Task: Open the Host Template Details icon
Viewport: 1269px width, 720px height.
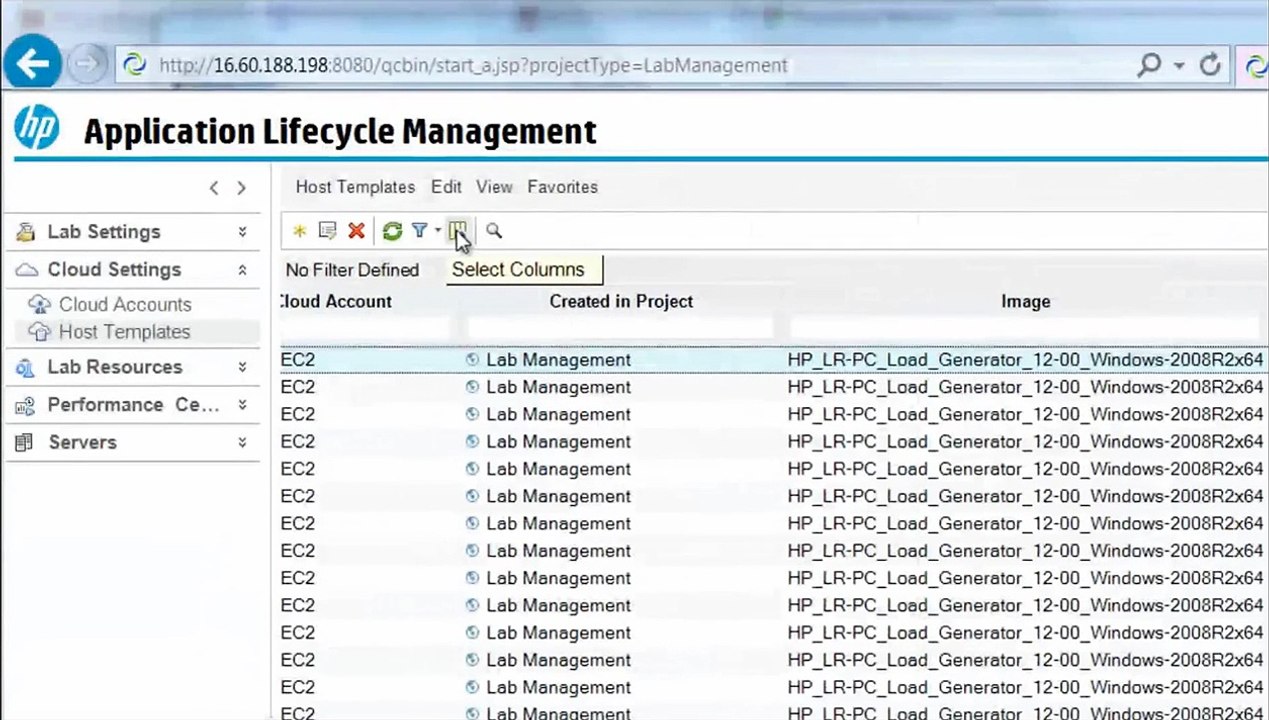Action: (x=327, y=231)
